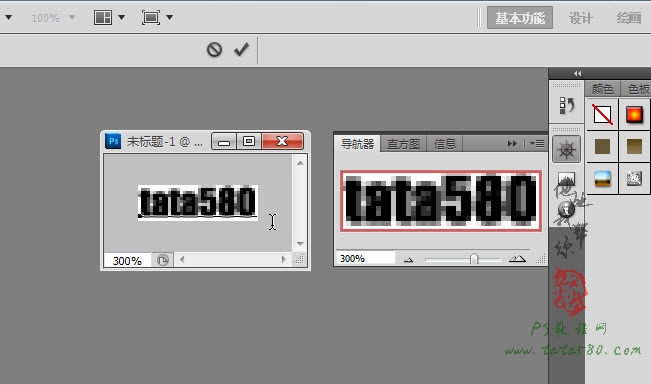Open the Histogram panel icon

[566, 179]
